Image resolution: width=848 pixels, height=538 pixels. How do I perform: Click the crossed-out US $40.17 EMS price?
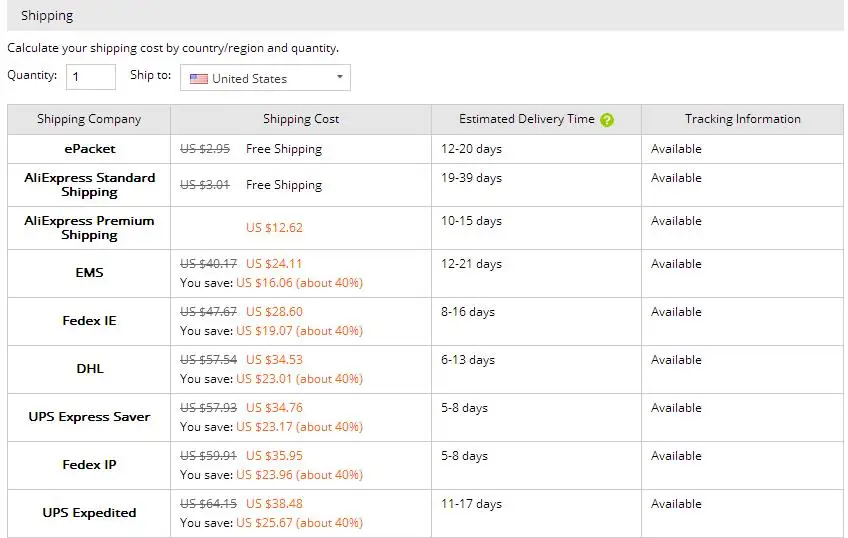(208, 264)
